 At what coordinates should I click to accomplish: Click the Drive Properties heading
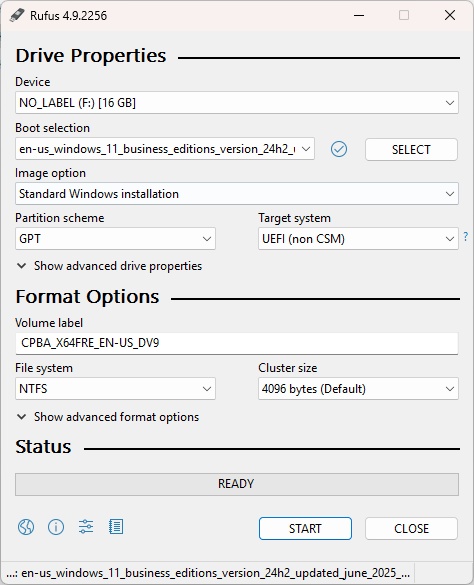(91, 56)
